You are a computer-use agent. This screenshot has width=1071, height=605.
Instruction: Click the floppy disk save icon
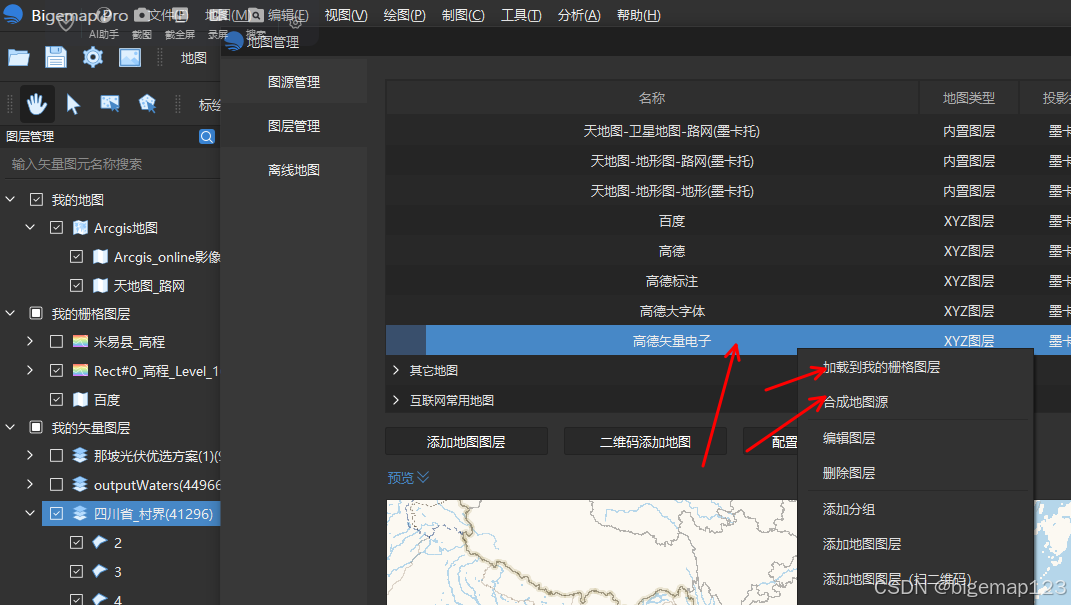[56, 57]
